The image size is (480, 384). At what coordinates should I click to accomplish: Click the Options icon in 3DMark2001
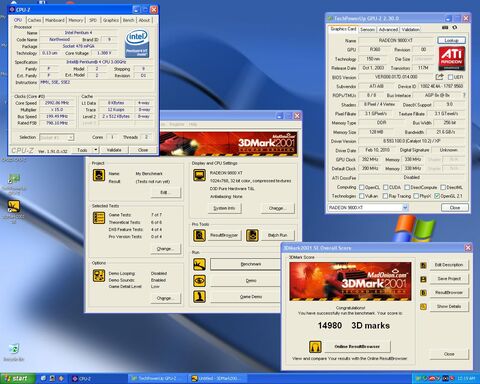pos(99,276)
